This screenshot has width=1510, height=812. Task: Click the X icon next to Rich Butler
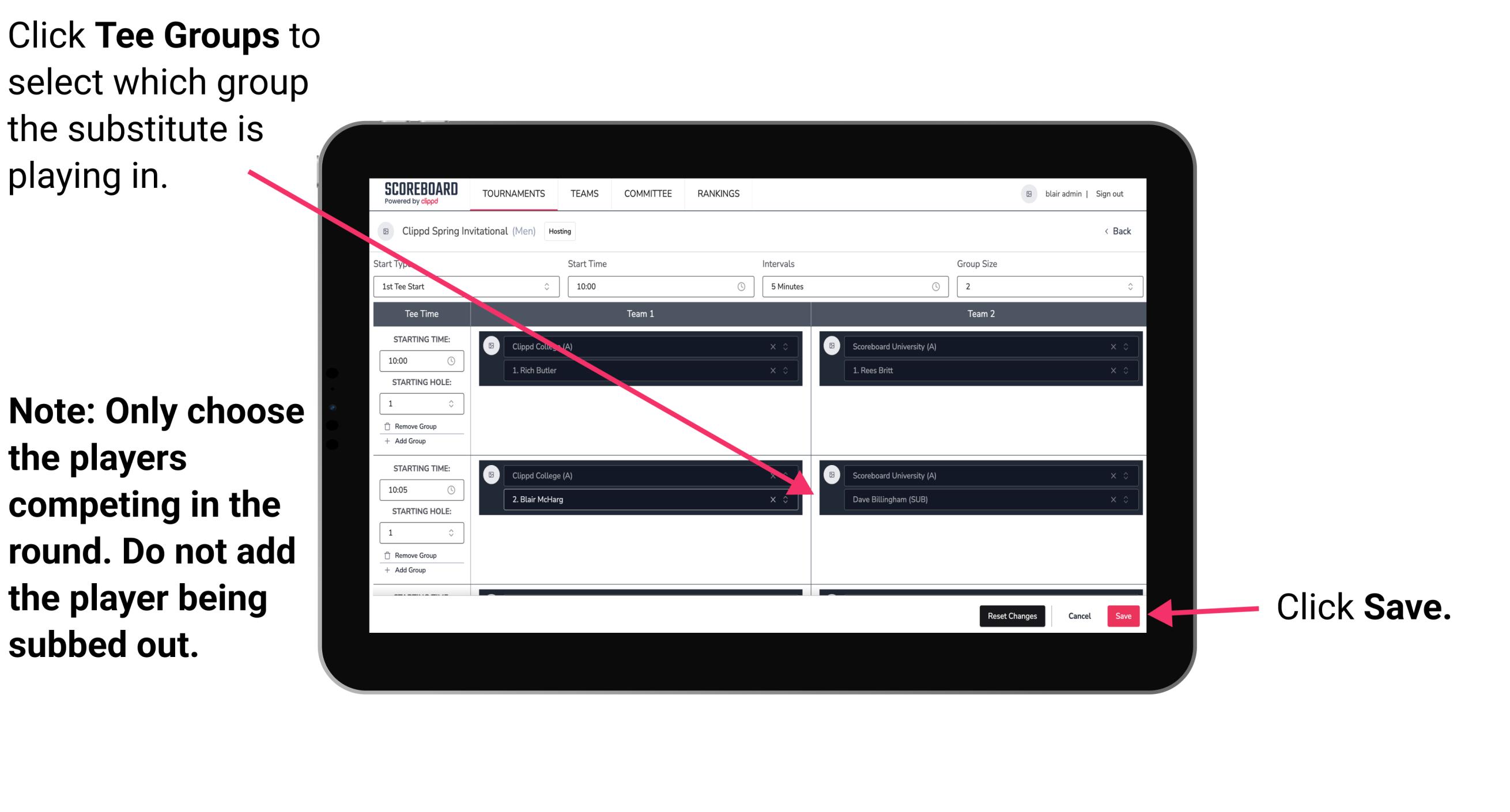click(x=778, y=369)
